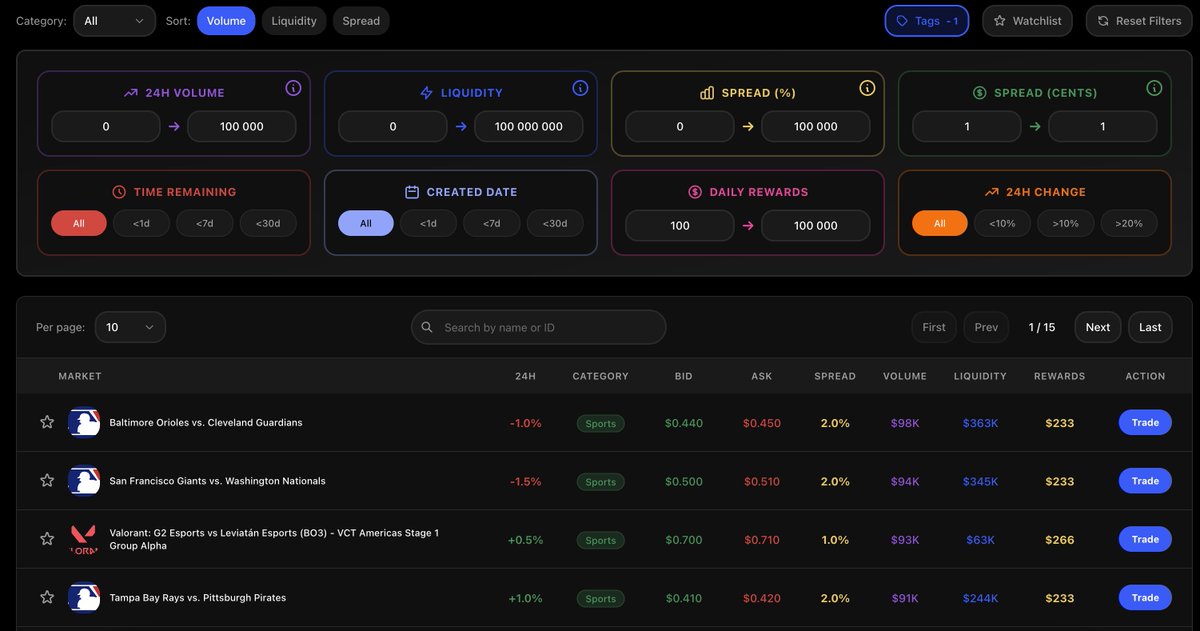This screenshot has width=1200, height=631.
Task: Trade the Baltimore Orioles vs. Cleveland Guardians market
Action: (x=1145, y=423)
